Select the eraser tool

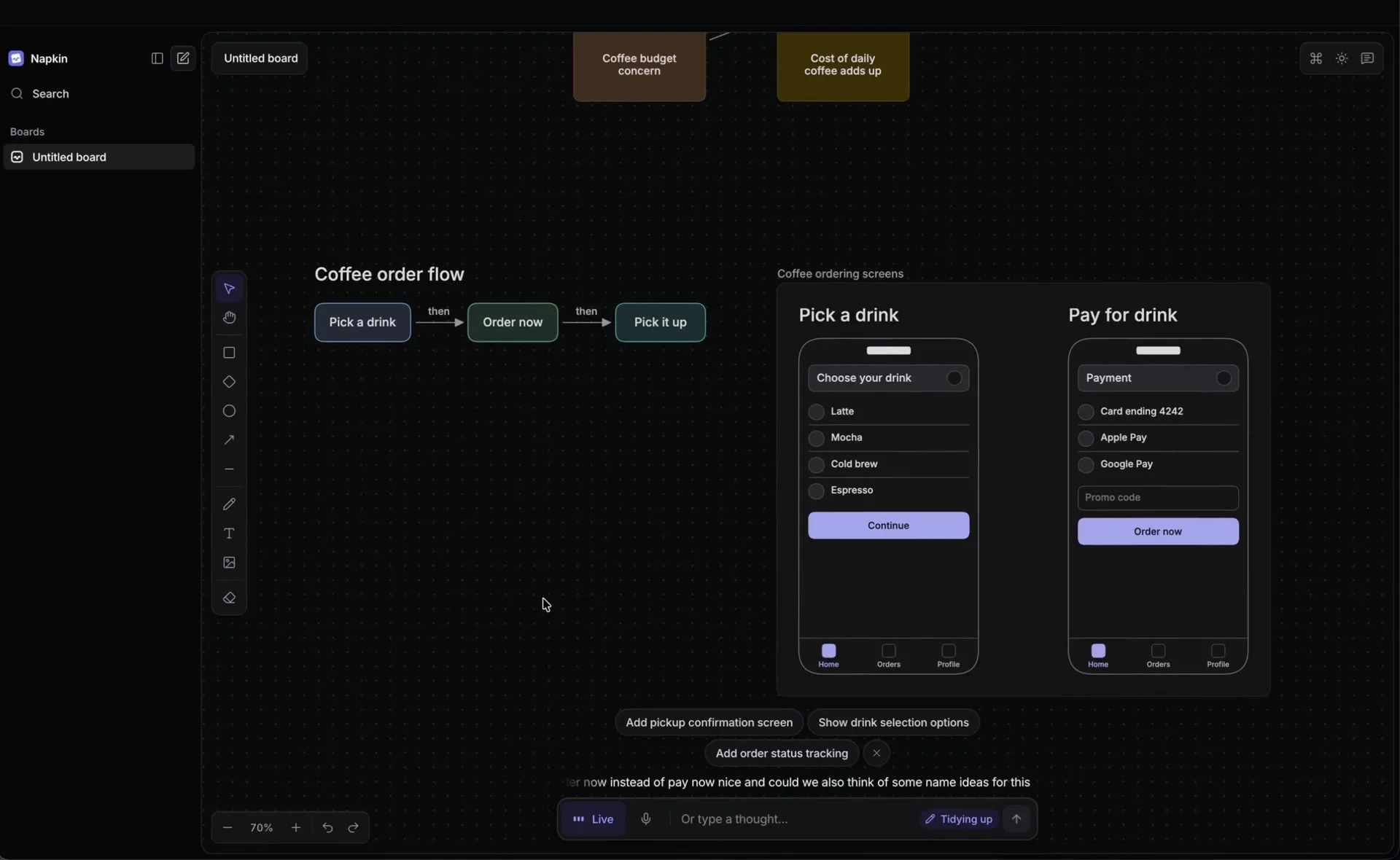229,598
